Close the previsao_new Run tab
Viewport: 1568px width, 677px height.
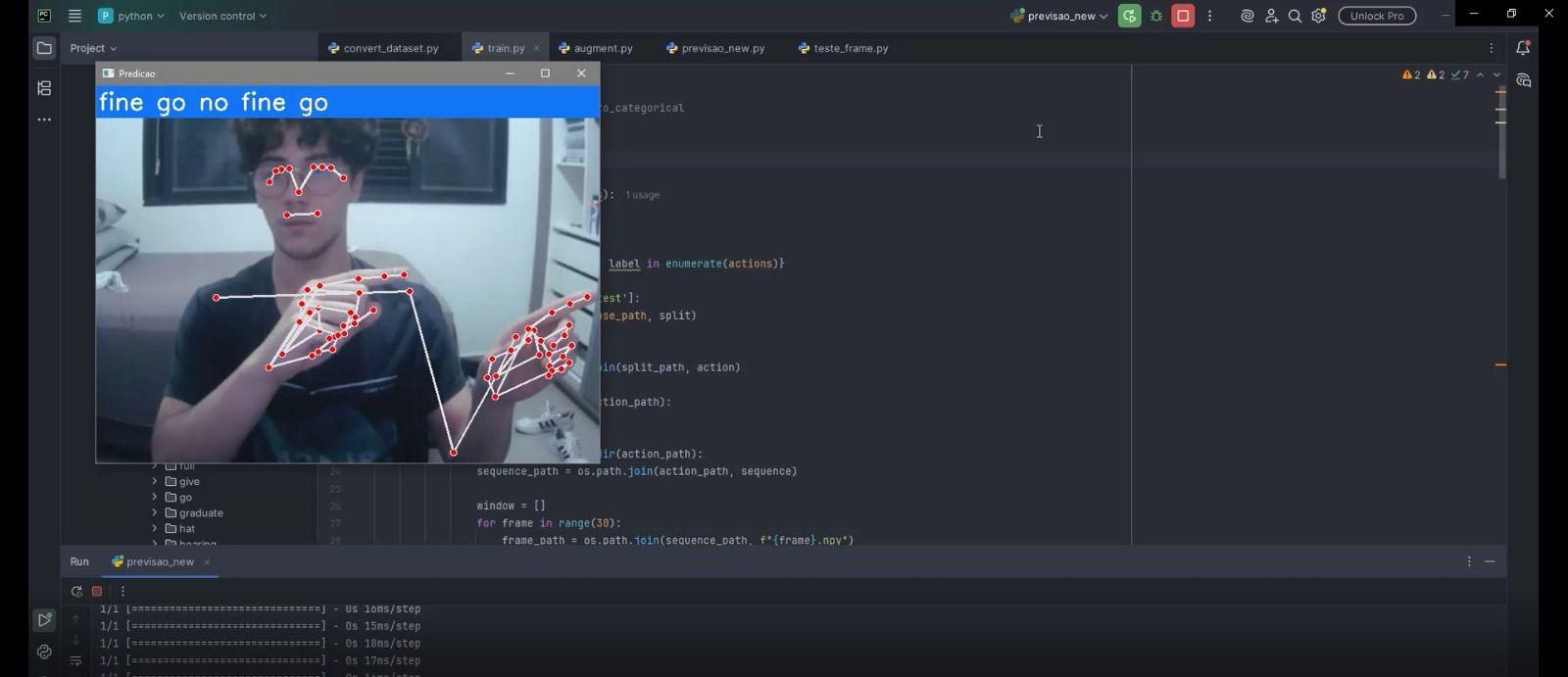coord(207,562)
